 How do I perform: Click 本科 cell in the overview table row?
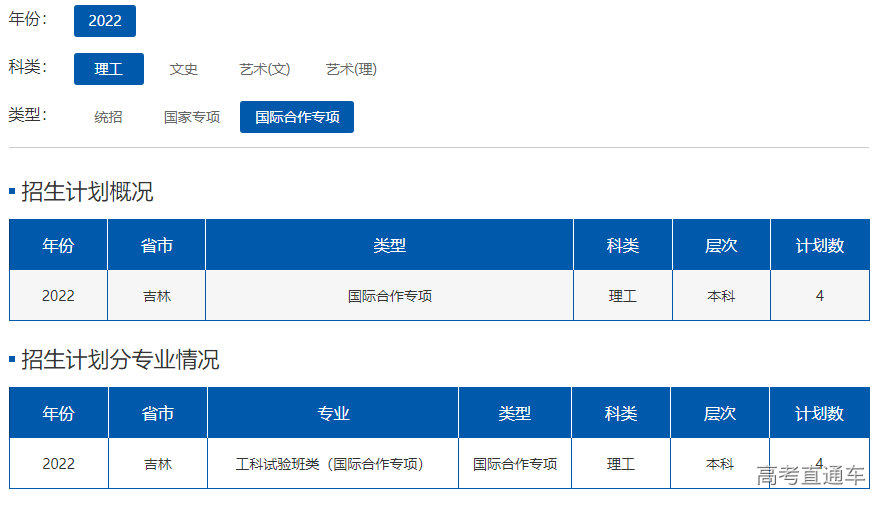721,296
